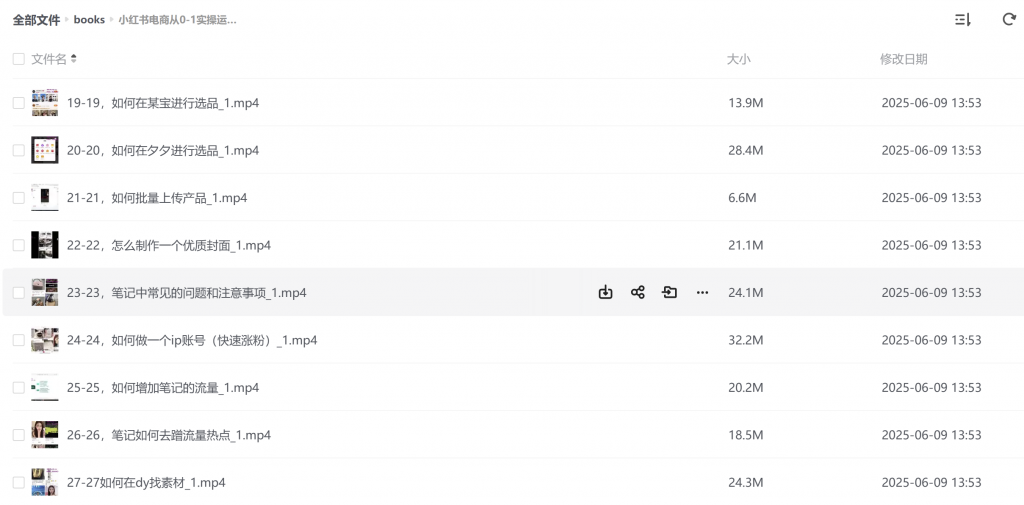1024x505 pixels.
Task: Go to 全部文件 breadcrumb
Action: (37, 20)
